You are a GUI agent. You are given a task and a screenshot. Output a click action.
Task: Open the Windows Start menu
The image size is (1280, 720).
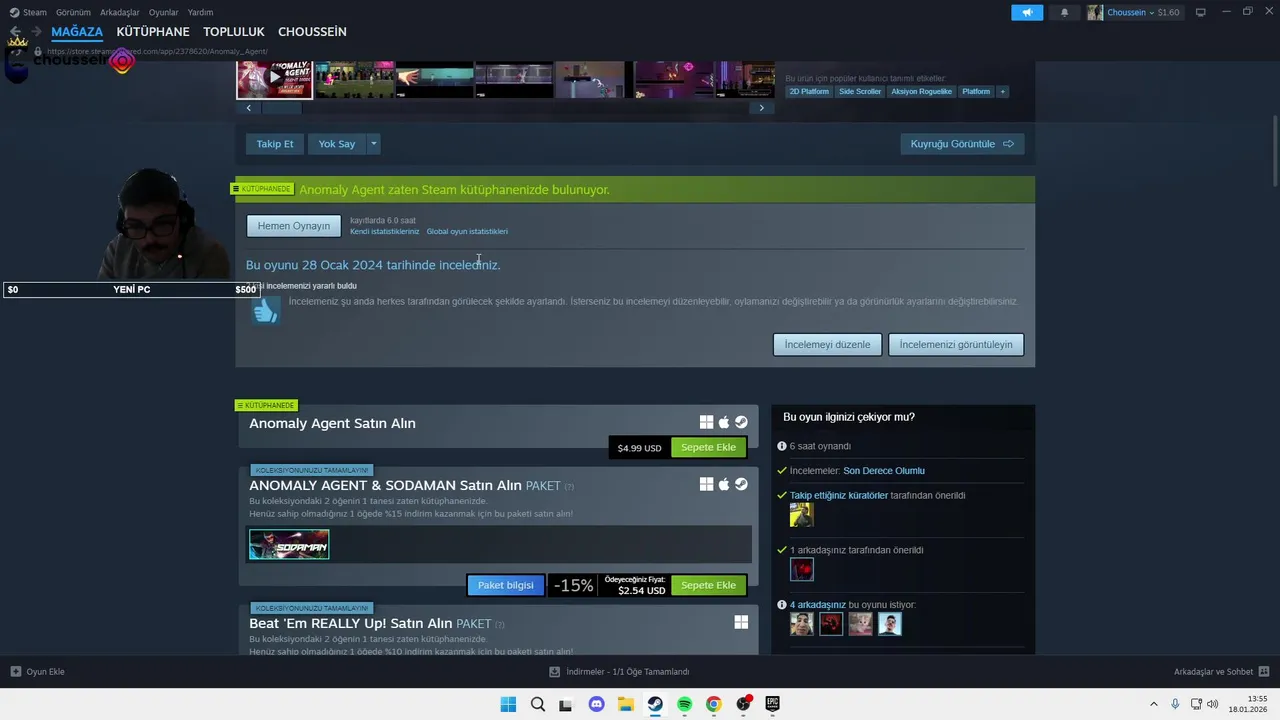pyautogui.click(x=508, y=704)
